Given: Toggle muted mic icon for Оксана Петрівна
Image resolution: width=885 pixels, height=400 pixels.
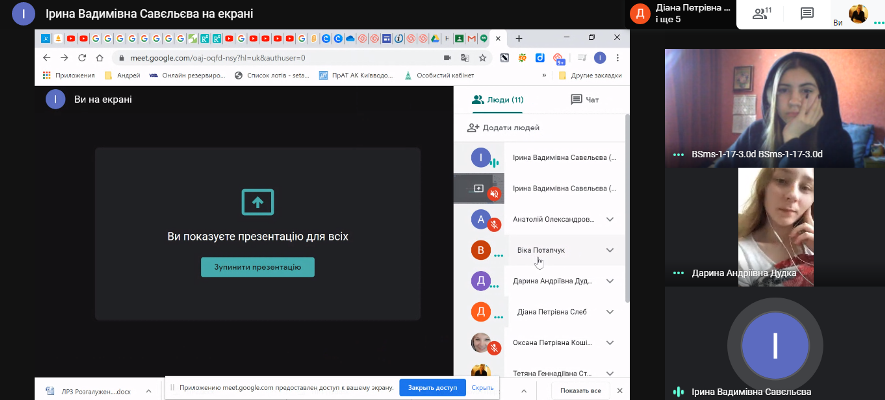Looking at the screenshot, I should [493, 347].
